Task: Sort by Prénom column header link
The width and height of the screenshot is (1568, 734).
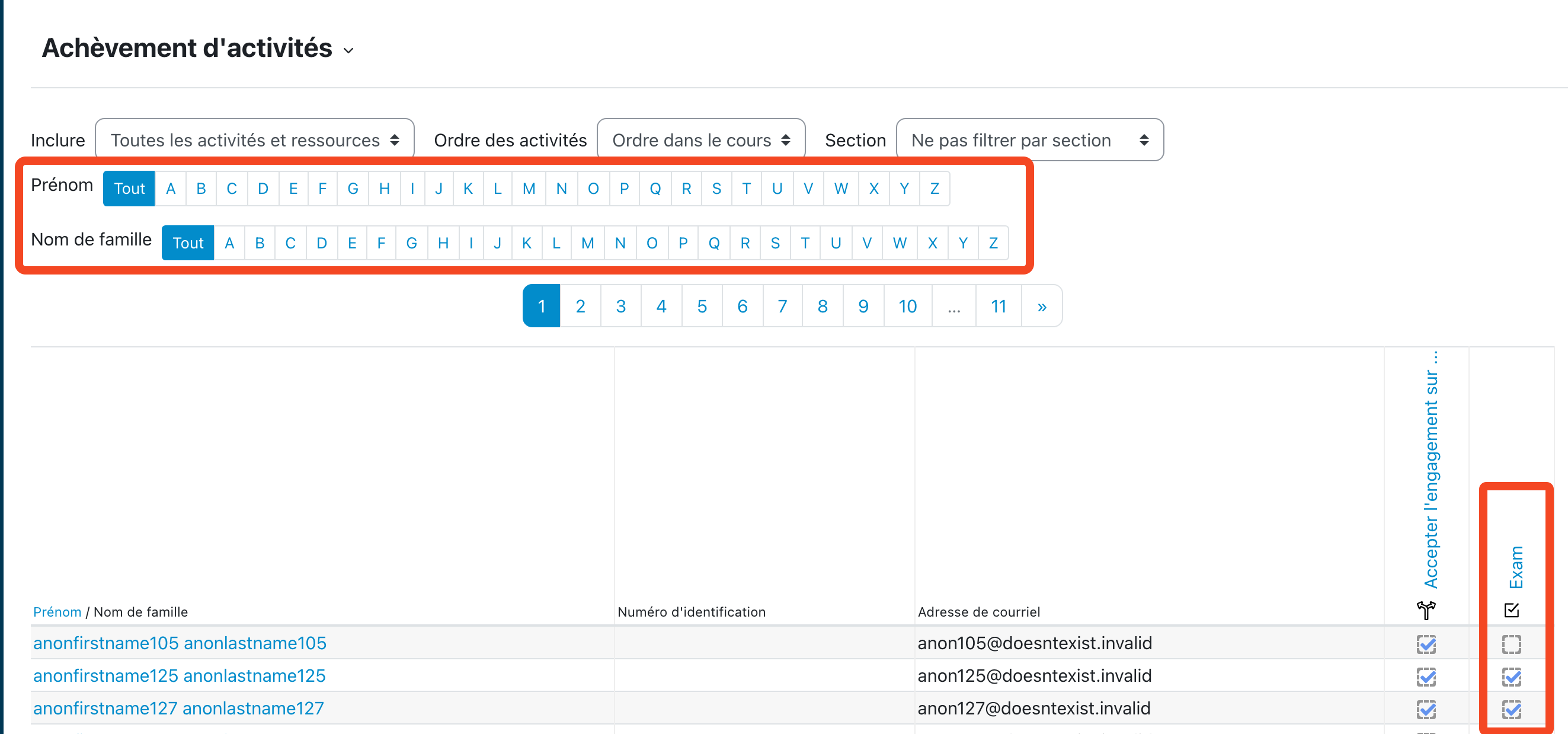Action: pyautogui.click(x=57, y=611)
